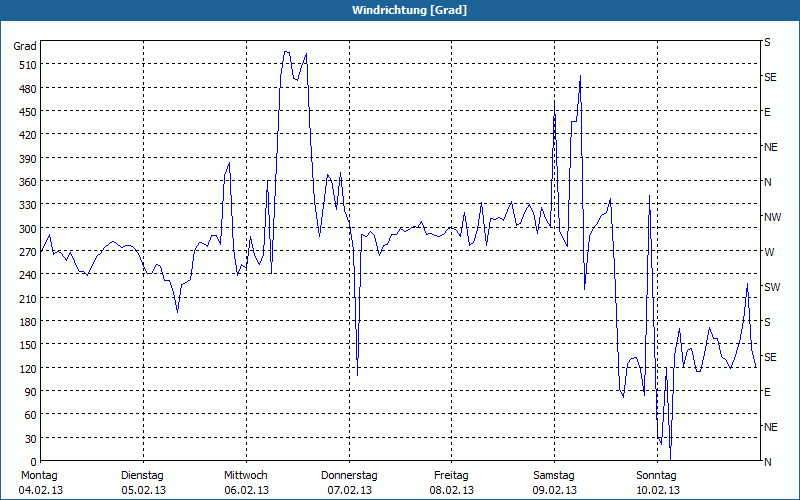Image resolution: width=800 pixels, height=500 pixels.
Task: Click the NW compass label
Action: pyautogui.click(x=772, y=217)
